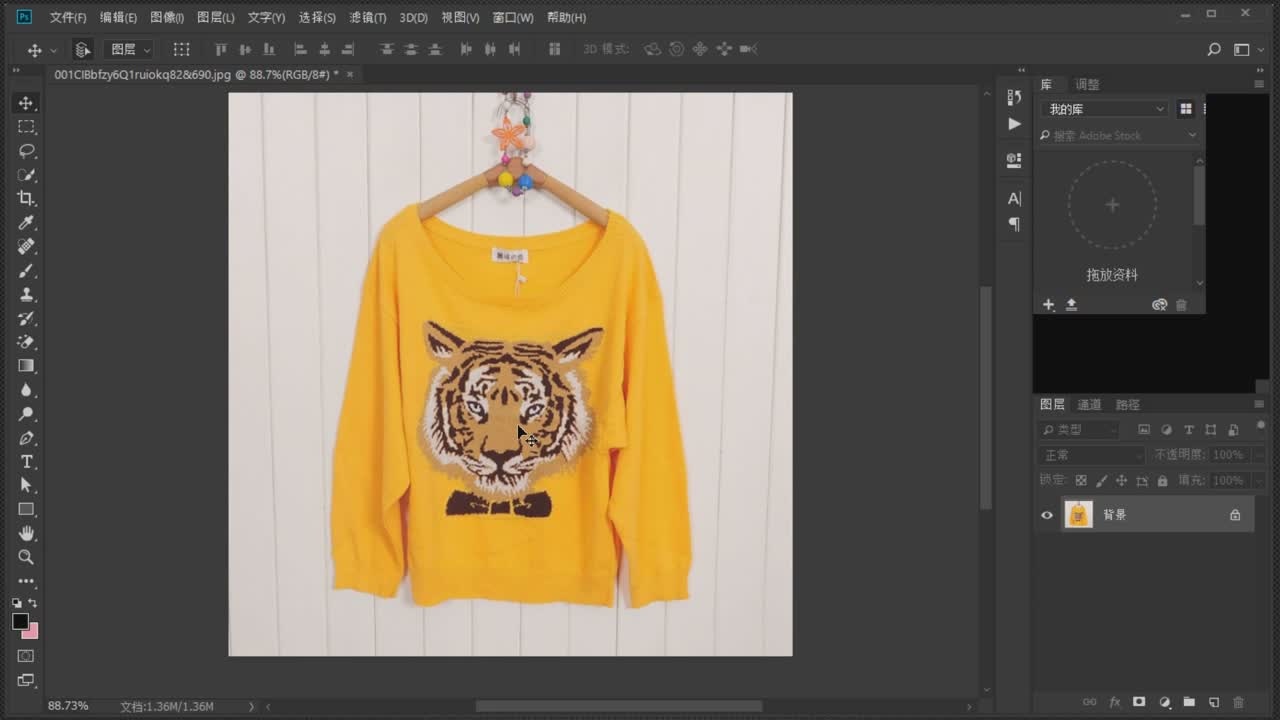Open the 滤镜(T) menu
Viewport: 1280px width, 720px height.
coord(368,18)
